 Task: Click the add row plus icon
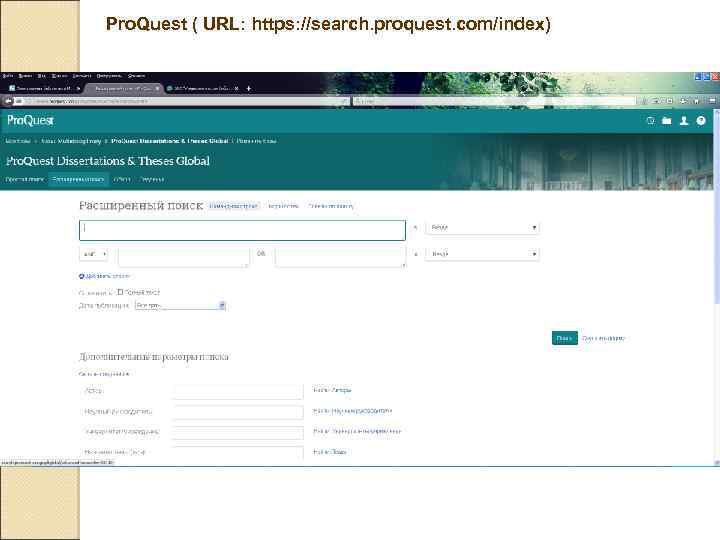click(81, 276)
